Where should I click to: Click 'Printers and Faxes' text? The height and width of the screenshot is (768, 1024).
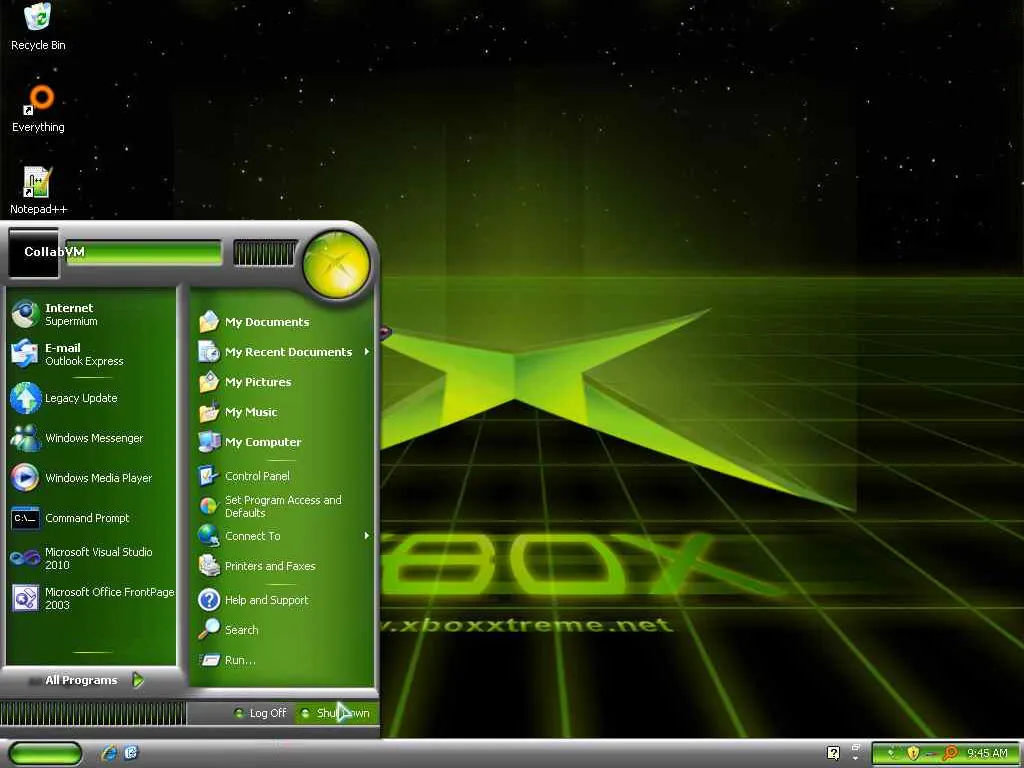pos(270,566)
